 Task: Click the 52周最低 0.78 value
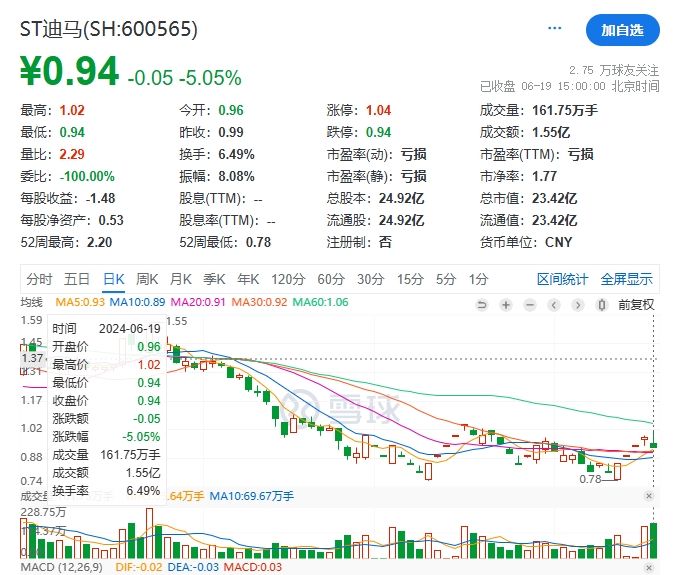tap(258, 242)
